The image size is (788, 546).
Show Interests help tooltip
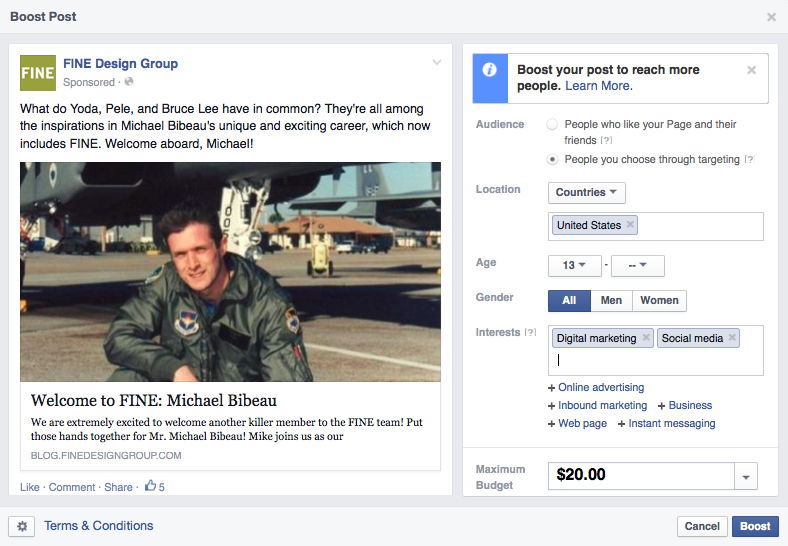pyautogui.click(x=530, y=332)
